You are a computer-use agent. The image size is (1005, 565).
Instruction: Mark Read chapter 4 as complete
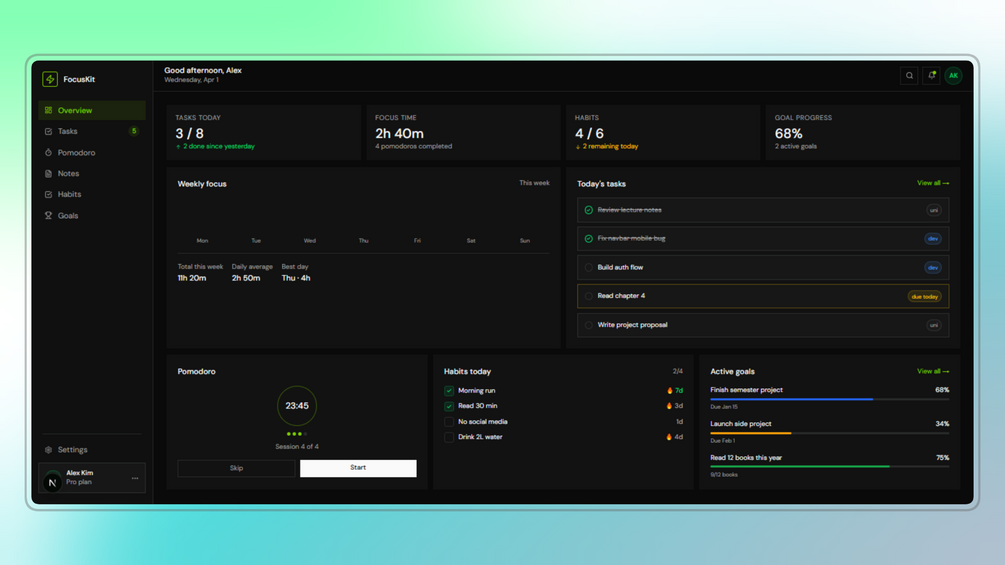(588, 296)
